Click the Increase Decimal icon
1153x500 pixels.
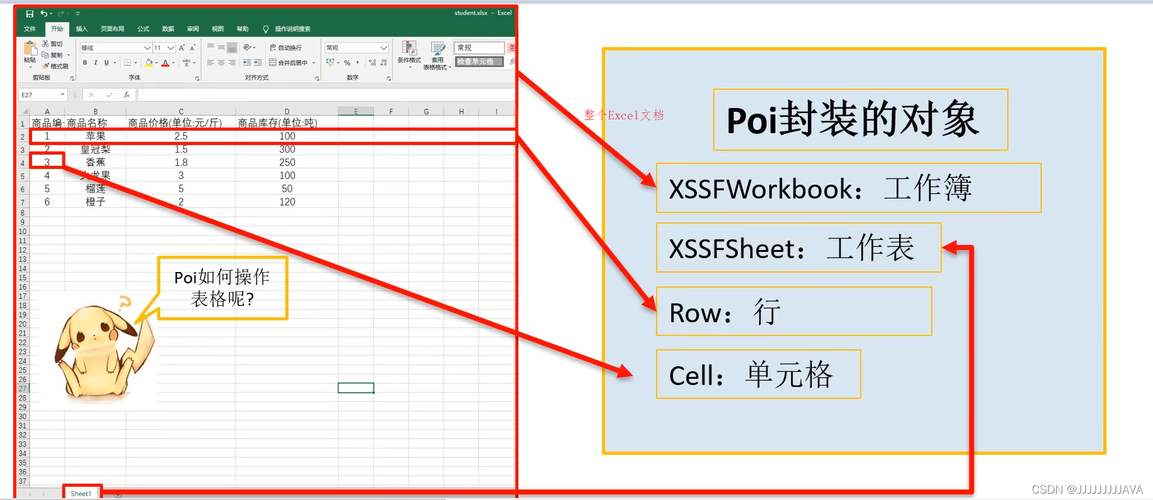click(372, 62)
